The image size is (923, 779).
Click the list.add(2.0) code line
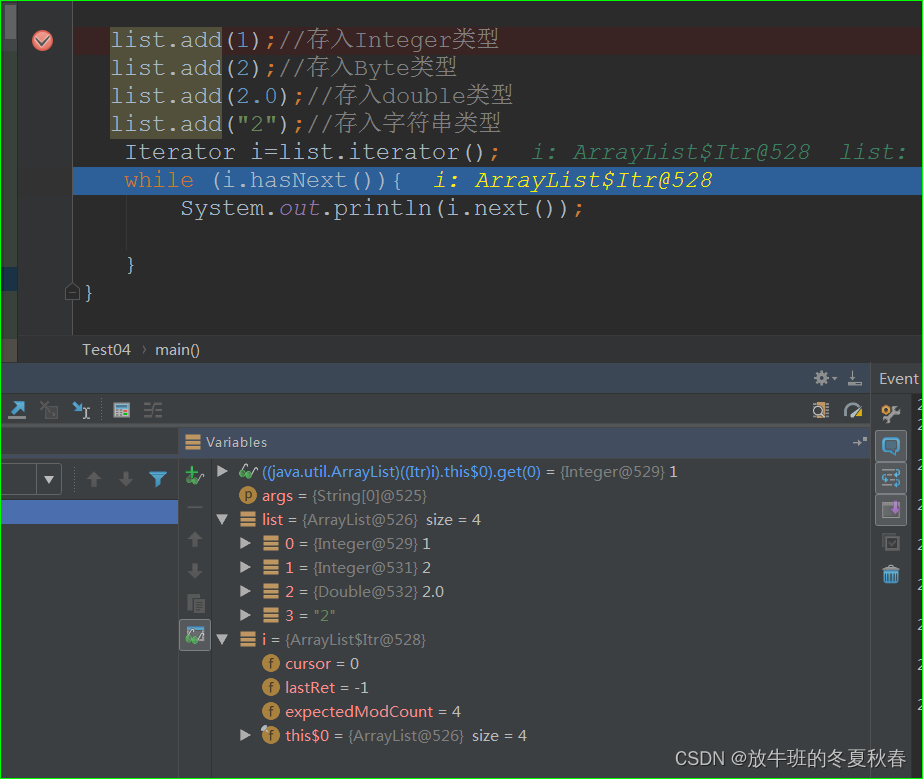[311, 96]
